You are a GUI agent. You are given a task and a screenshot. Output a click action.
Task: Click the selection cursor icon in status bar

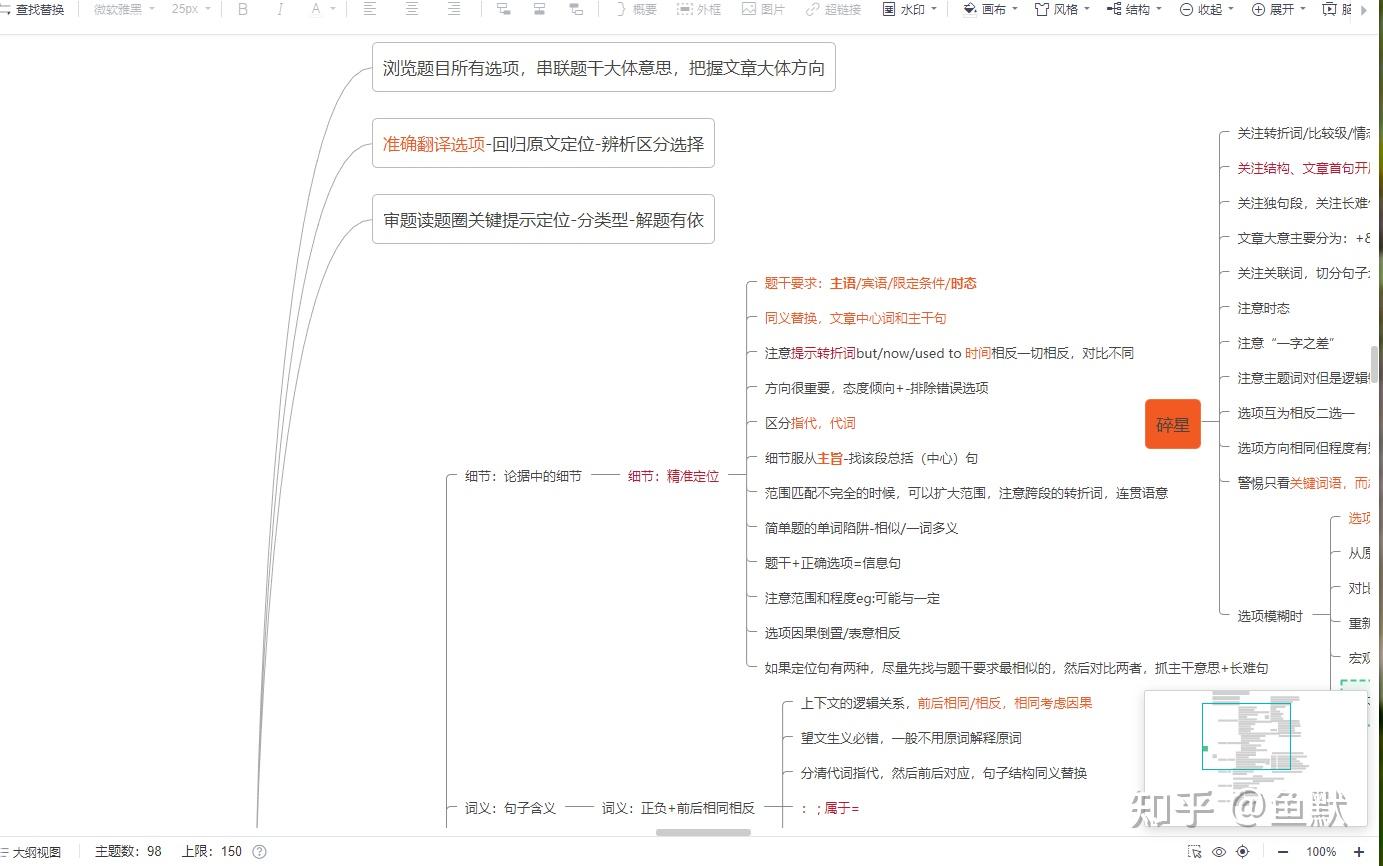[x=1195, y=852]
